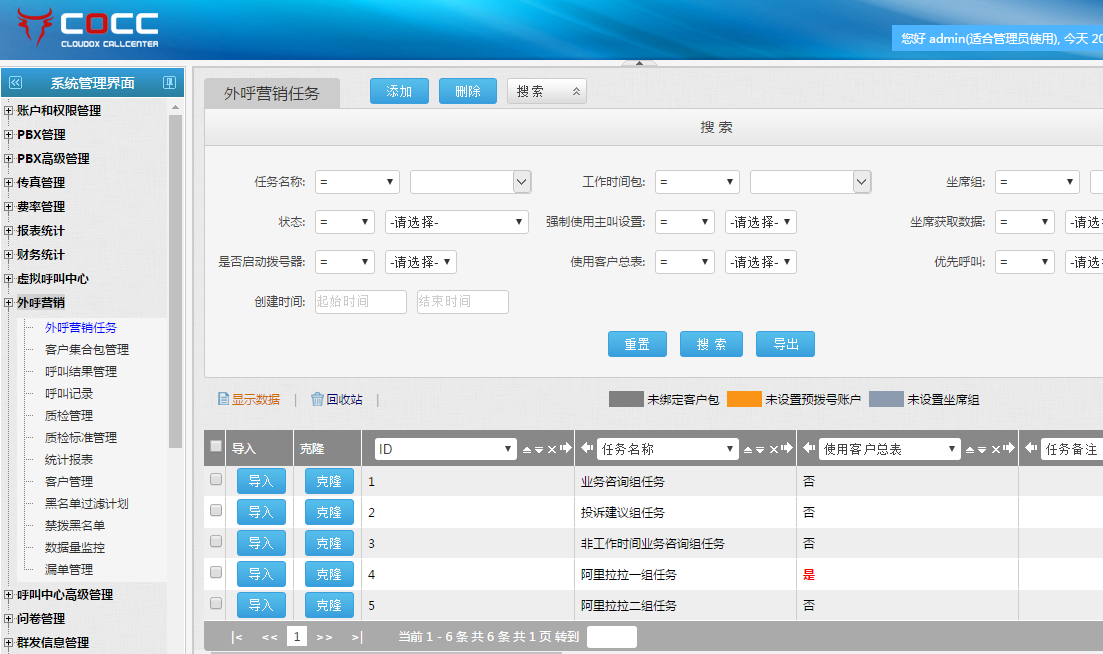Select 客户集合包管理 in the sidebar
The width and height of the screenshot is (1103, 654).
(x=87, y=350)
